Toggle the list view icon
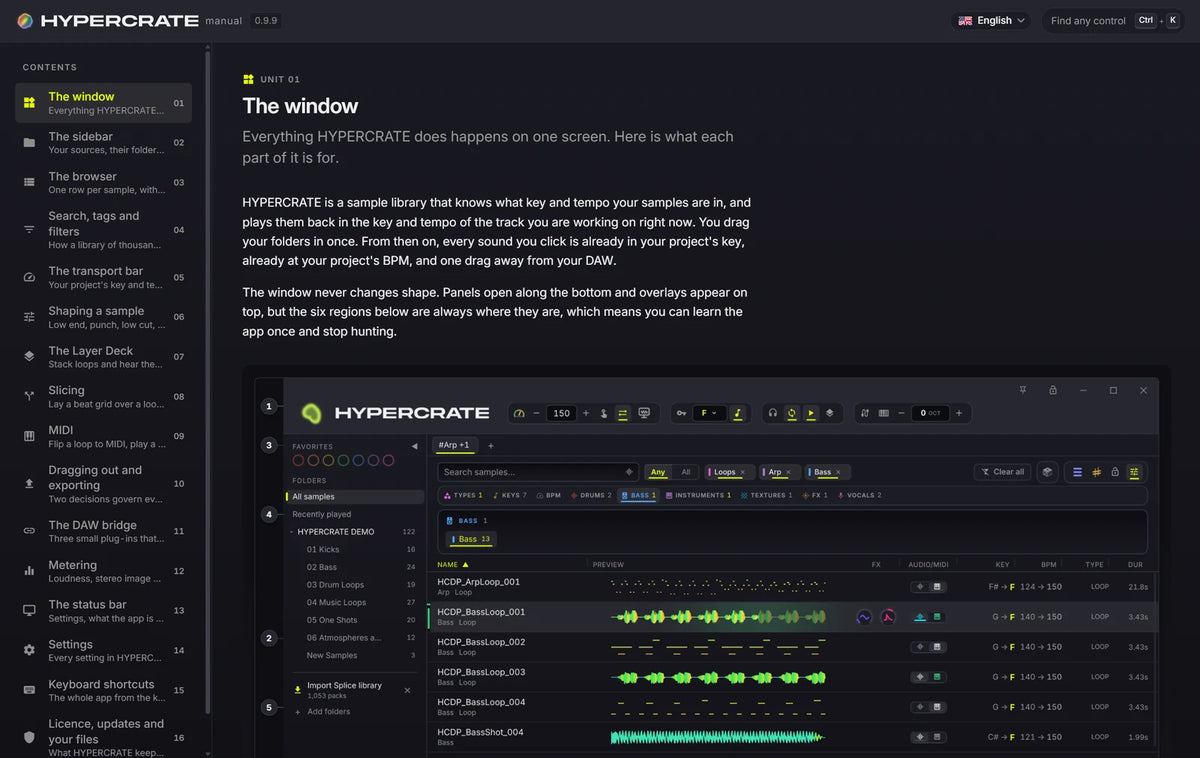This screenshot has height=758, width=1200. click(1077, 472)
